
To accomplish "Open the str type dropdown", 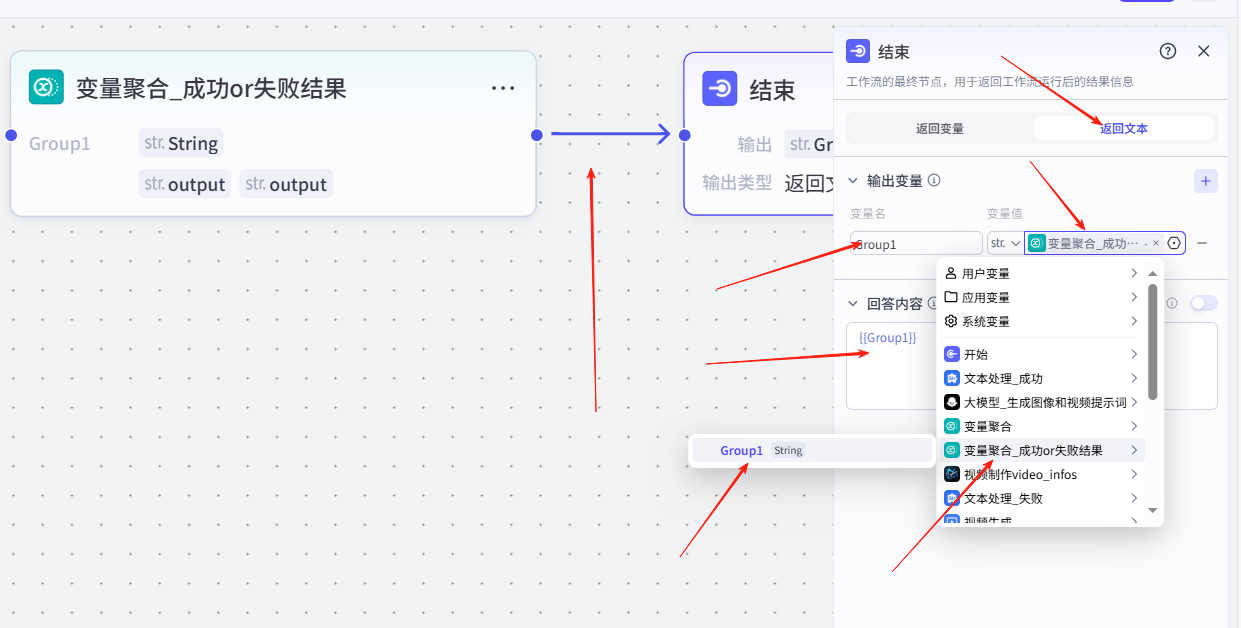I will pos(1004,243).
